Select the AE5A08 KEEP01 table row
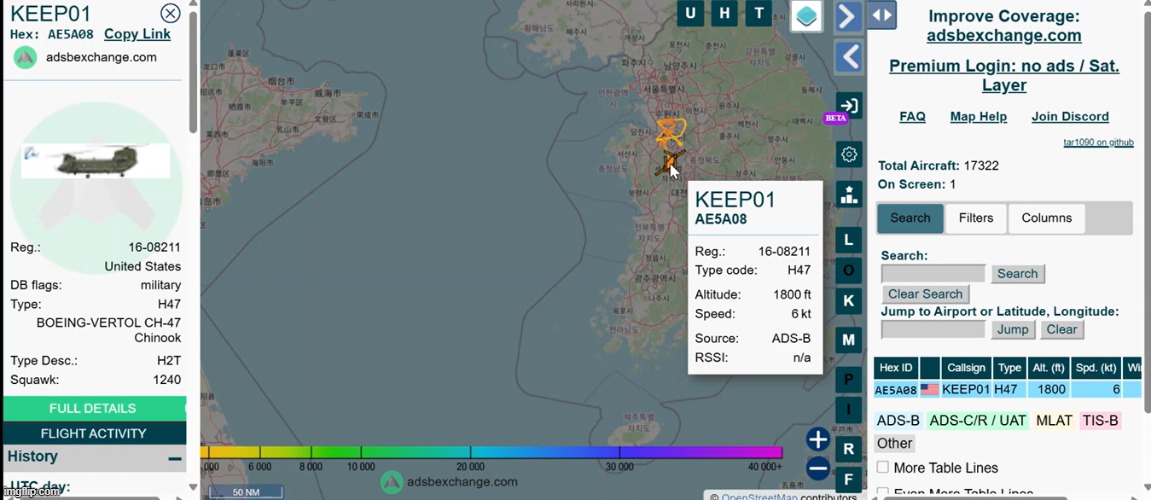Viewport: 1151px width, 500px height. coord(1008,390)
